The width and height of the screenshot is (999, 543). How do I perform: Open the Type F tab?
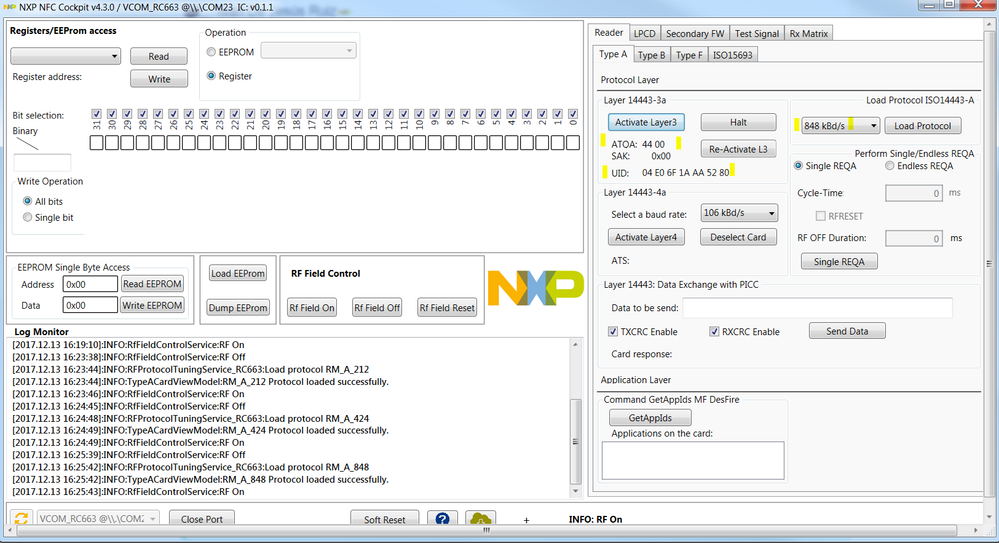(689, 55)
